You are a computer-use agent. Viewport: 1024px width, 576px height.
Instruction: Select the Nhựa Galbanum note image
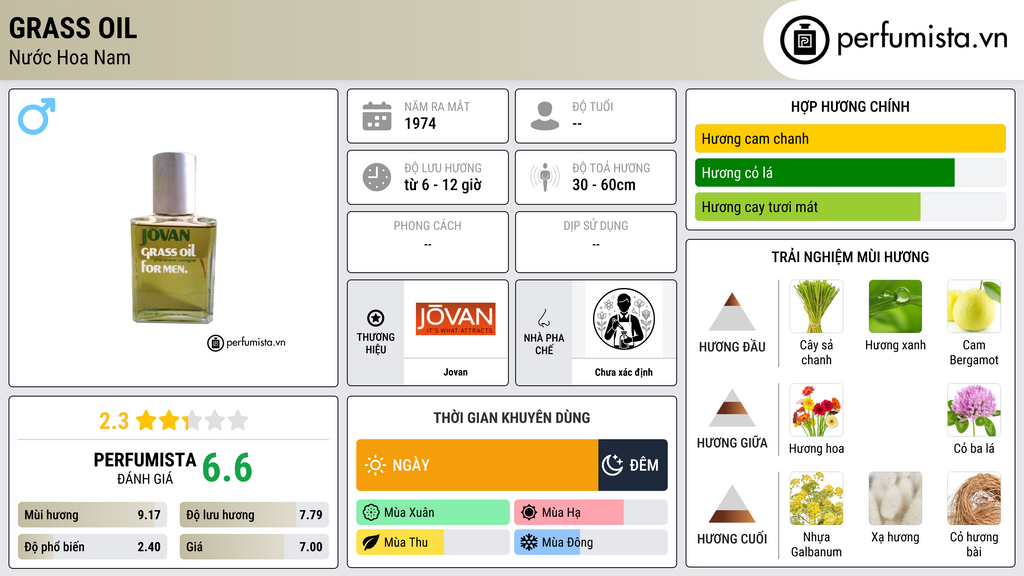coord(816,498)
